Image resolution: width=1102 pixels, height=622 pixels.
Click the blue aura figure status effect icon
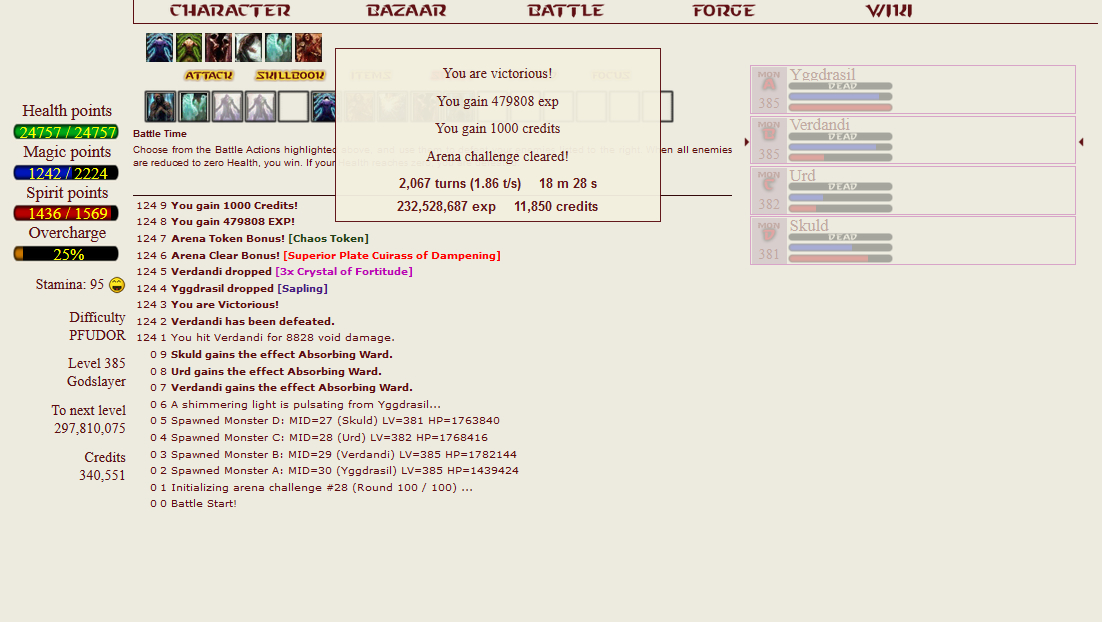click(160, 48)
